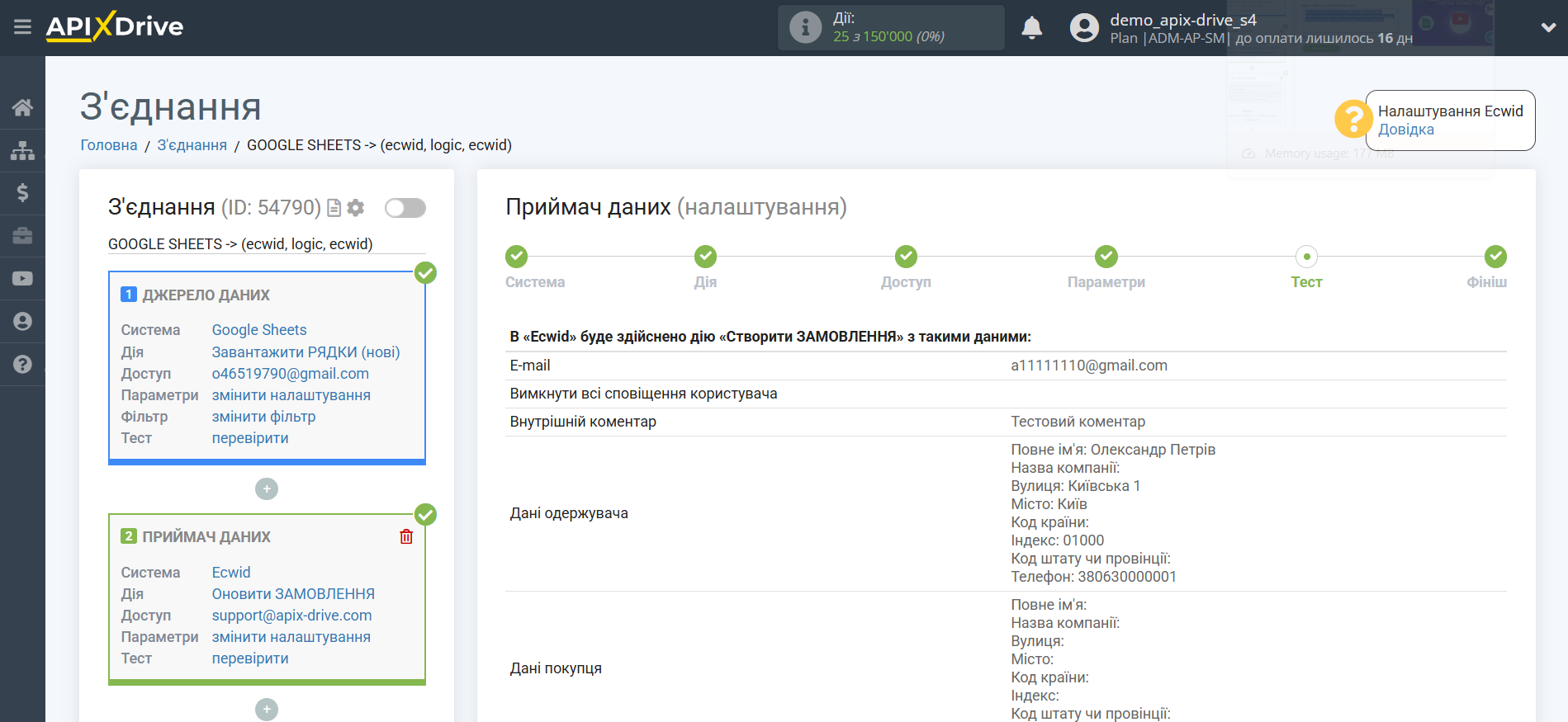Click the user avatar icon
The width and height of the screenshot is (1568, 722).
tap(1084, 28)
